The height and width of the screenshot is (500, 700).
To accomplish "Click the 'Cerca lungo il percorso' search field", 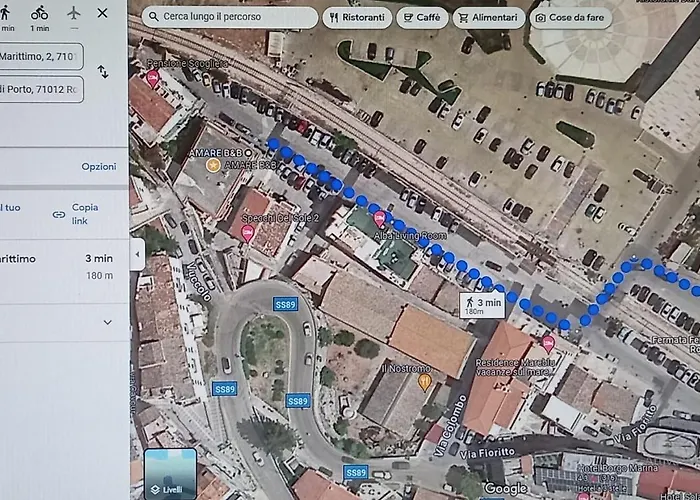I will click(229, 17).
